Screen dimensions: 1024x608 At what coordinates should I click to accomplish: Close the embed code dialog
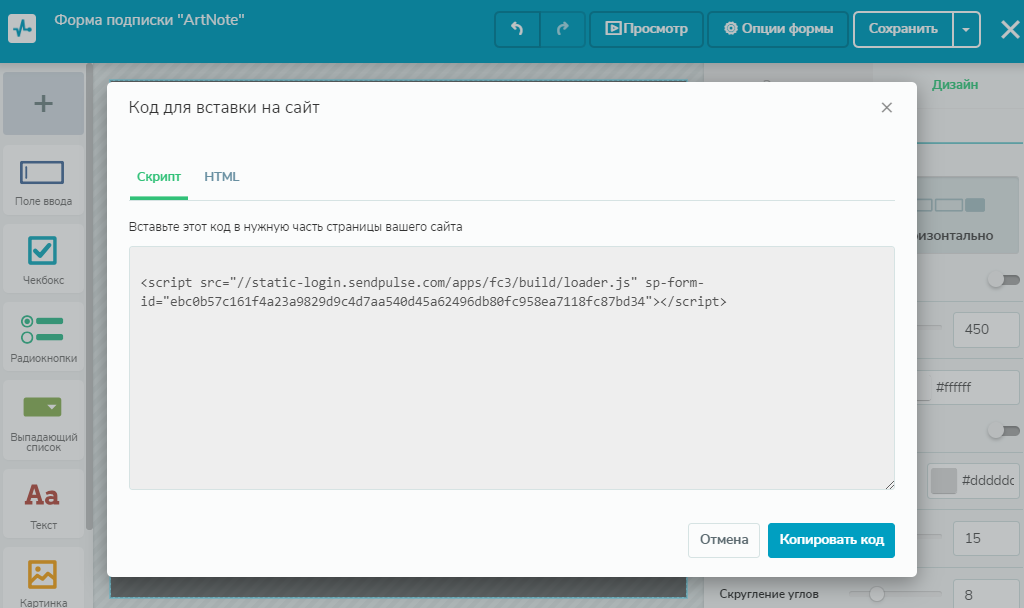[x=886, y=108]
